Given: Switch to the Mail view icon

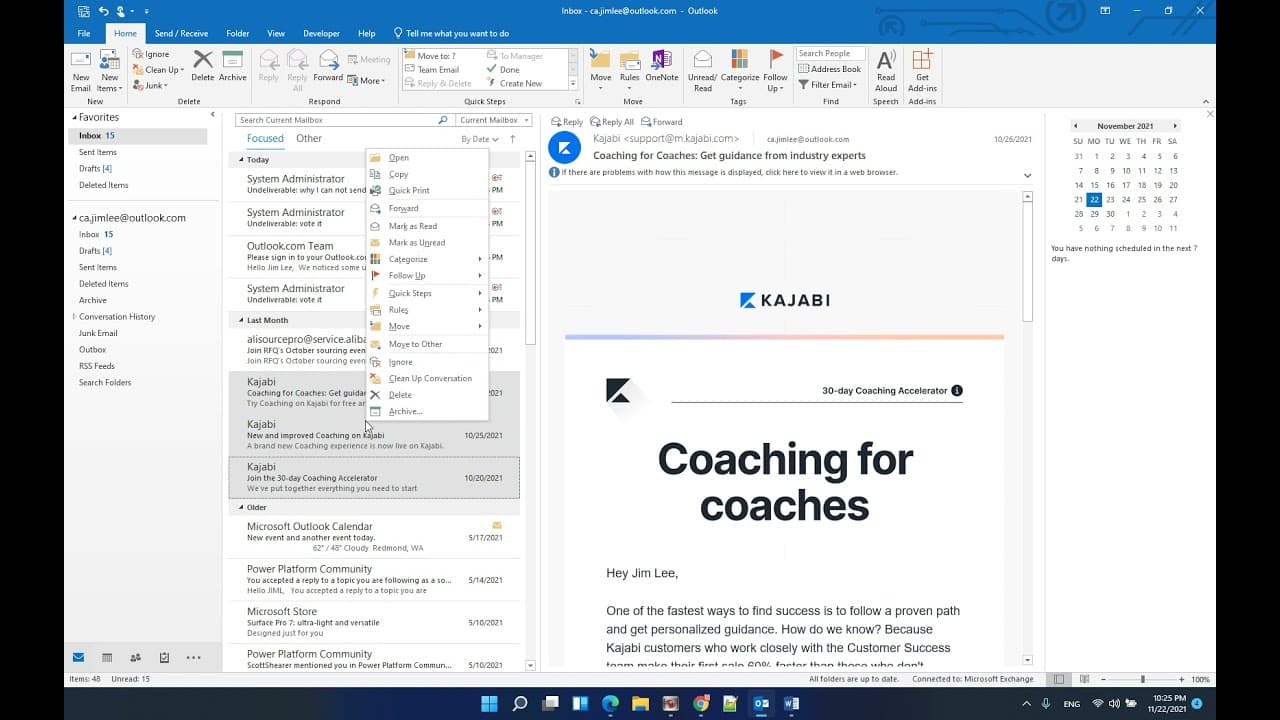Looking at the screenshot, I should click(x=78, y=657).
